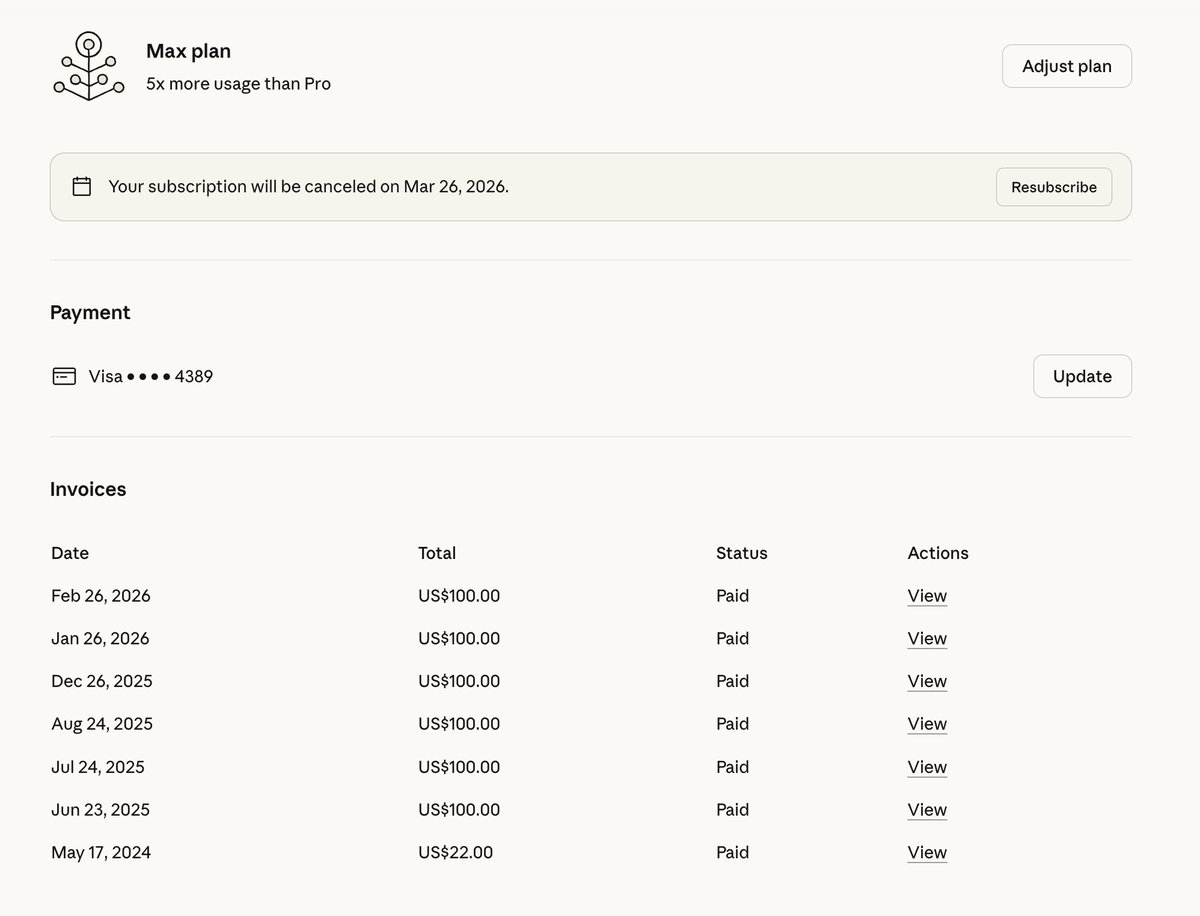Click the Actions column header
The height and width of the screenshot is (916, 1200).
click(x=938, y=553)
